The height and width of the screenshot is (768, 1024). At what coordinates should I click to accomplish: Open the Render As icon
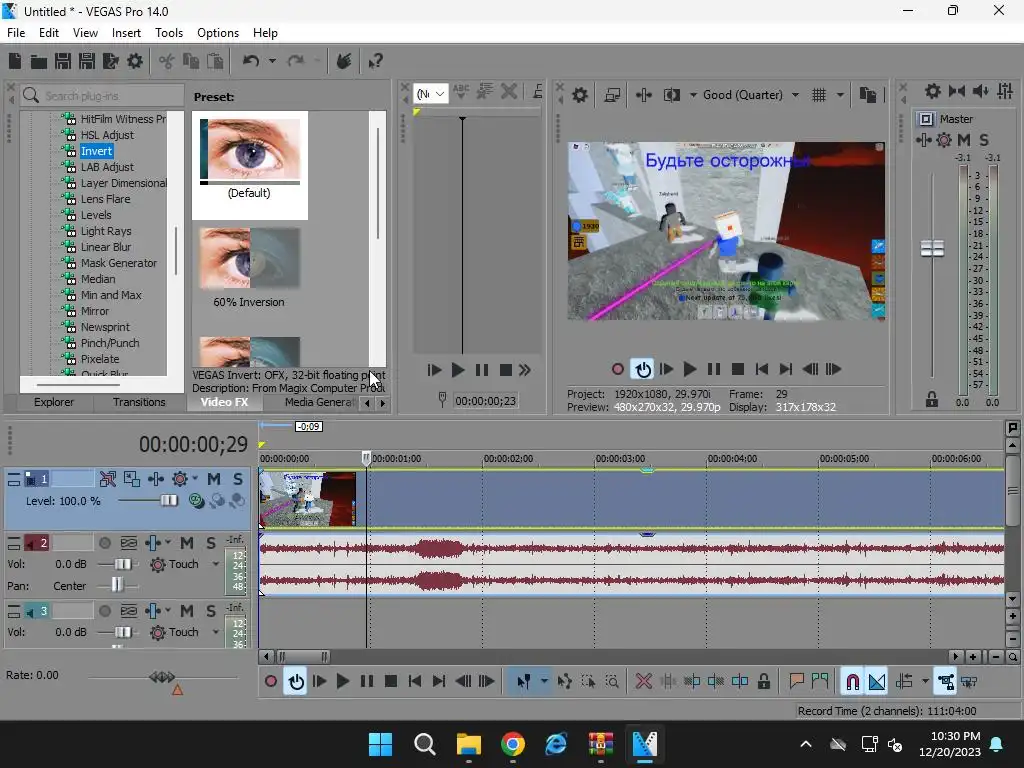tap(111, 61)
